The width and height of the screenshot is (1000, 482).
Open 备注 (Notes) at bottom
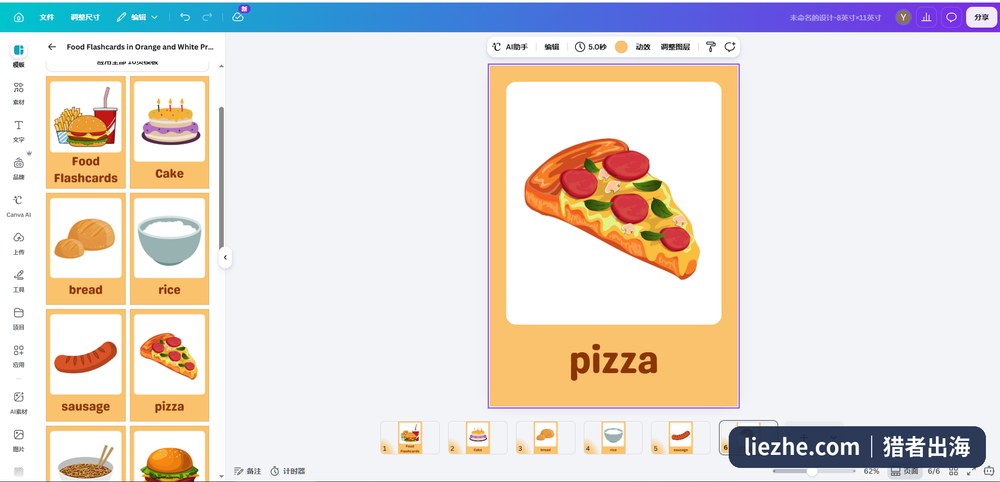click(247, 471)
